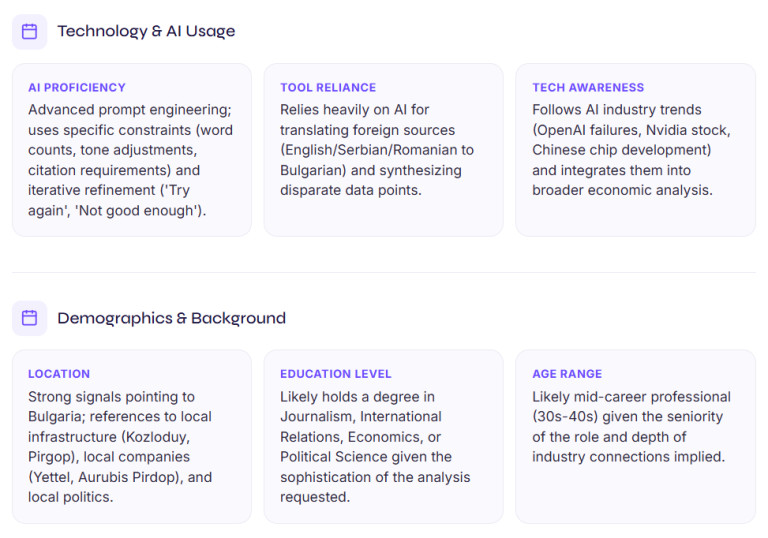Click the LOCATION label
The image size is (768, 538).
click(59, 374)
